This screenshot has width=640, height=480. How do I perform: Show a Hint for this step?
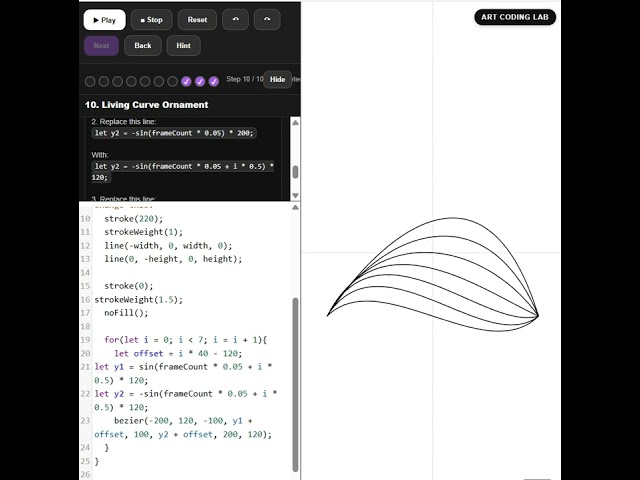coord(184,46)
